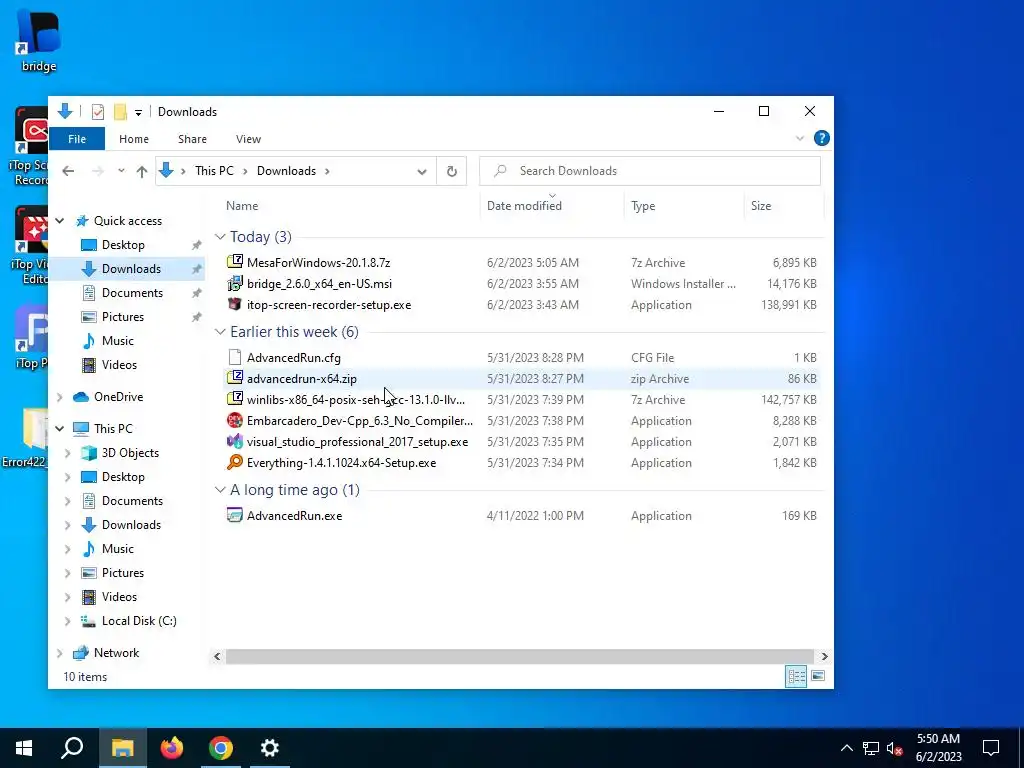The image size is (1024, 768).
Task: Expand 3D Objects under This PC
Action: click(x=67, y=453)
